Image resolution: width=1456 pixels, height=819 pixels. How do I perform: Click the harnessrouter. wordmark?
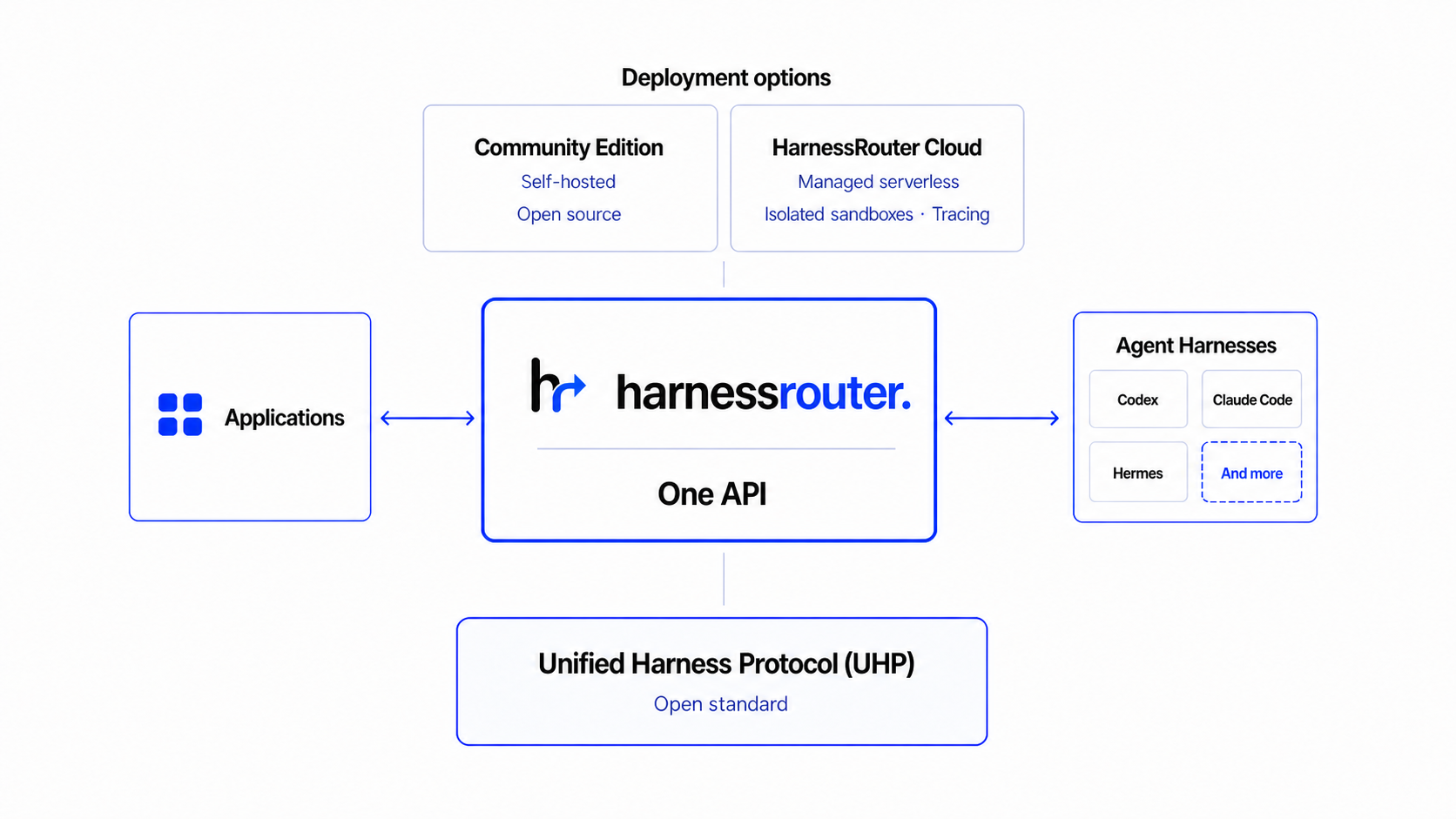764,393
